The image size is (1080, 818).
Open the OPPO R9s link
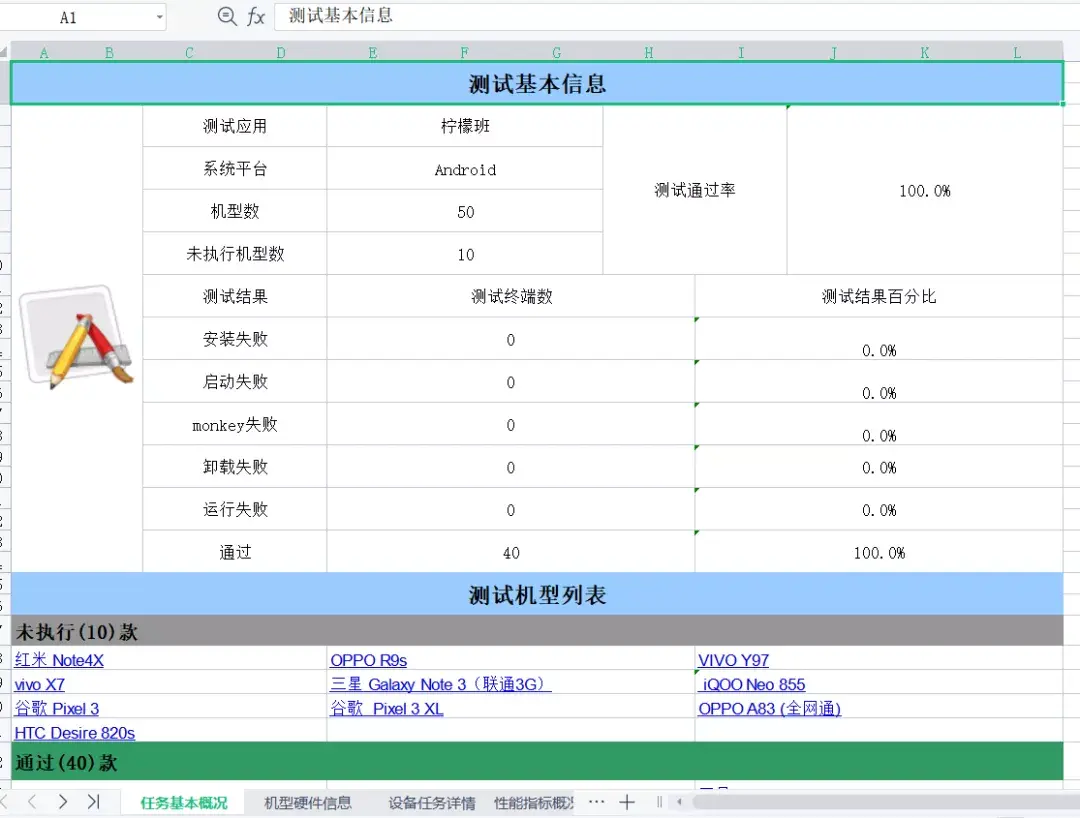368,660
